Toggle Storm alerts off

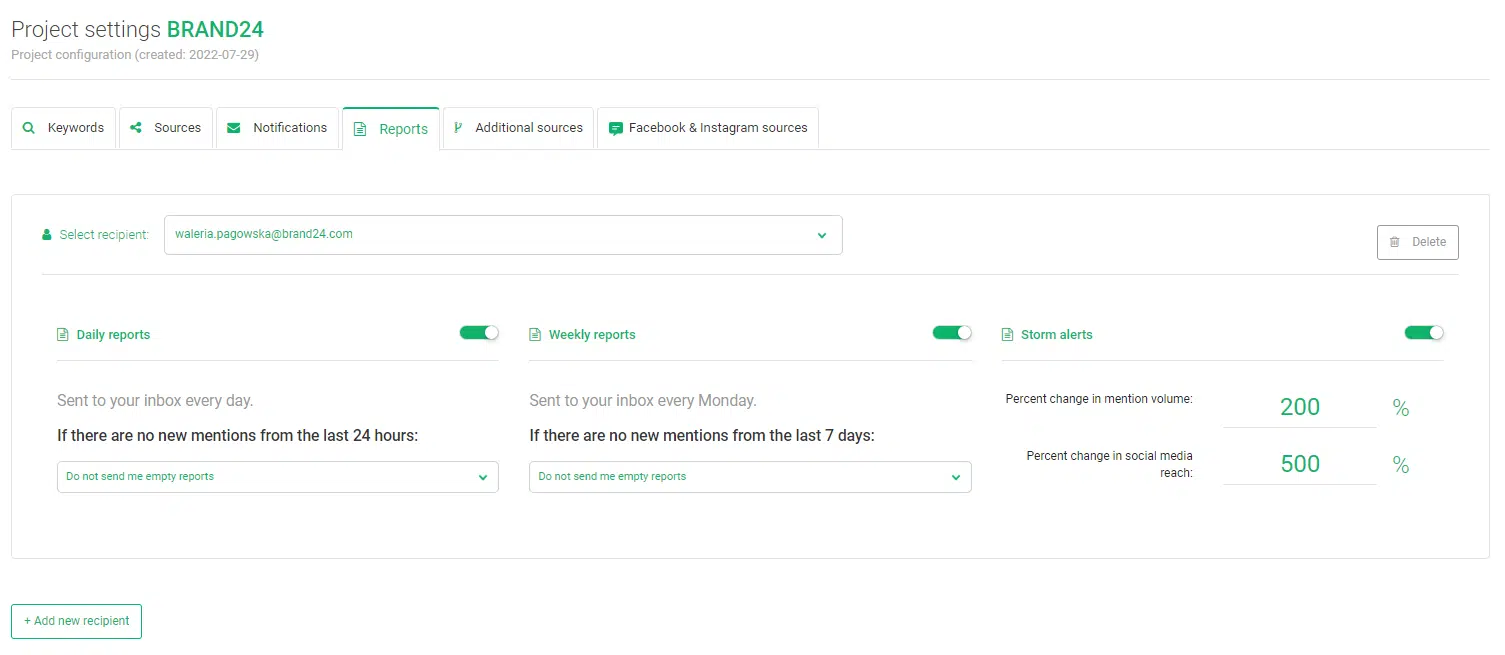click(x=1424, y=333)
